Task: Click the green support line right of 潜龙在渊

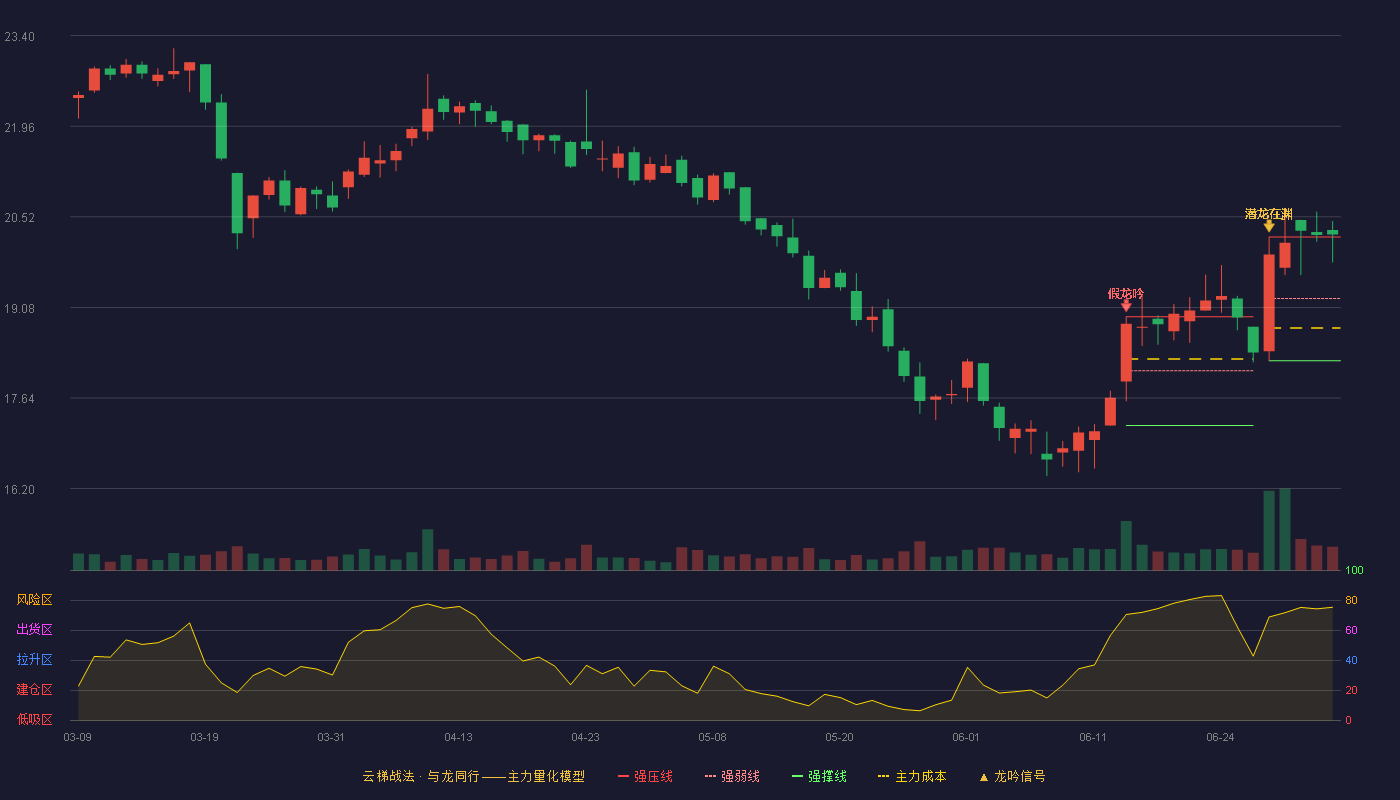Action: 1304,360
